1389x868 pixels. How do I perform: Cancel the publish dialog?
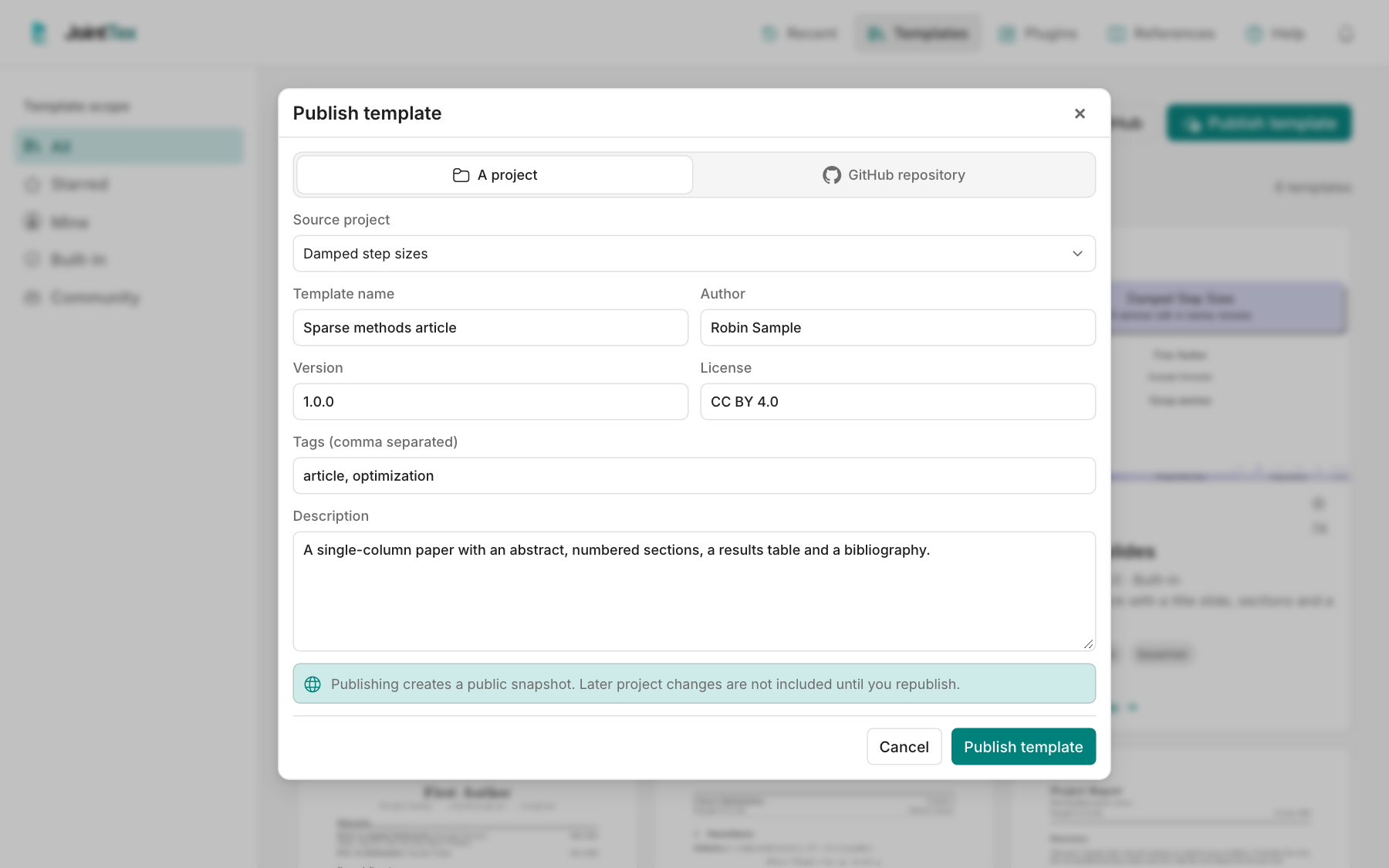pos(904,747)
